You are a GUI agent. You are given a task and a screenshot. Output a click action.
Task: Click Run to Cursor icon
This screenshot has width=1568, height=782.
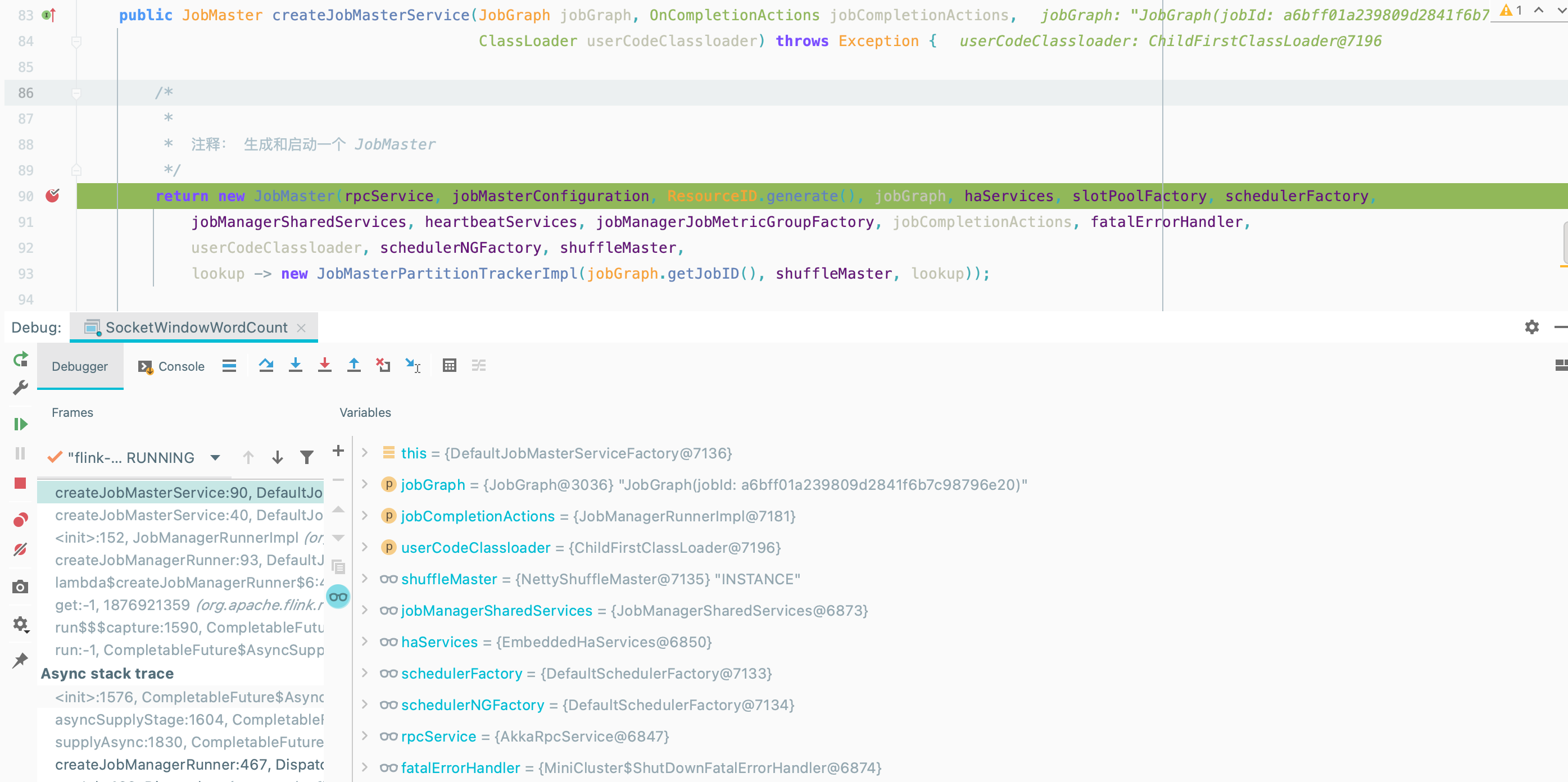click(413, 365)
